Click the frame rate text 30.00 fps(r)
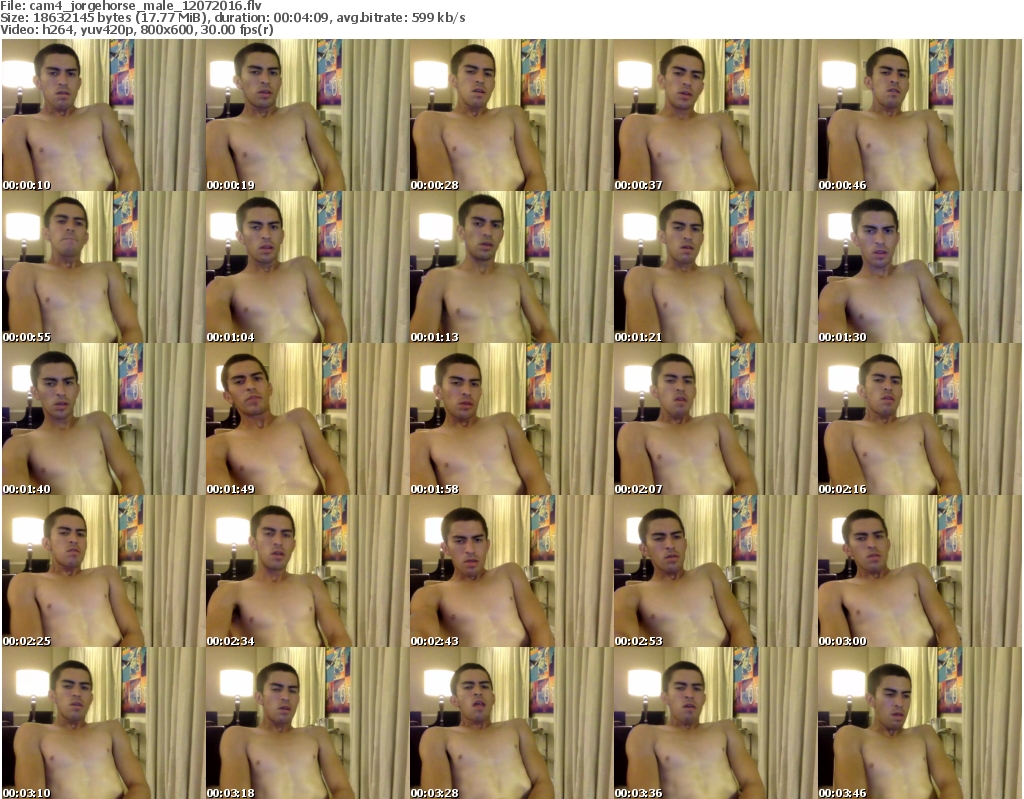This screenshot has height=799, width=1024. coord(236,29)
